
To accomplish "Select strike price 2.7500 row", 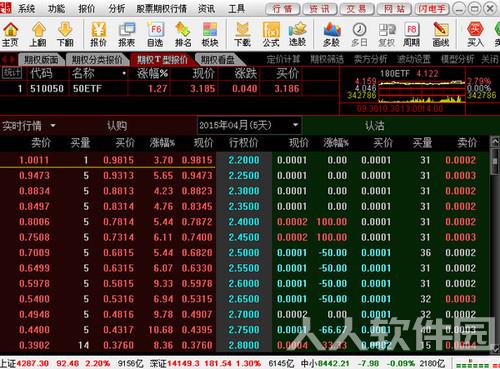I will pos(244,329).
